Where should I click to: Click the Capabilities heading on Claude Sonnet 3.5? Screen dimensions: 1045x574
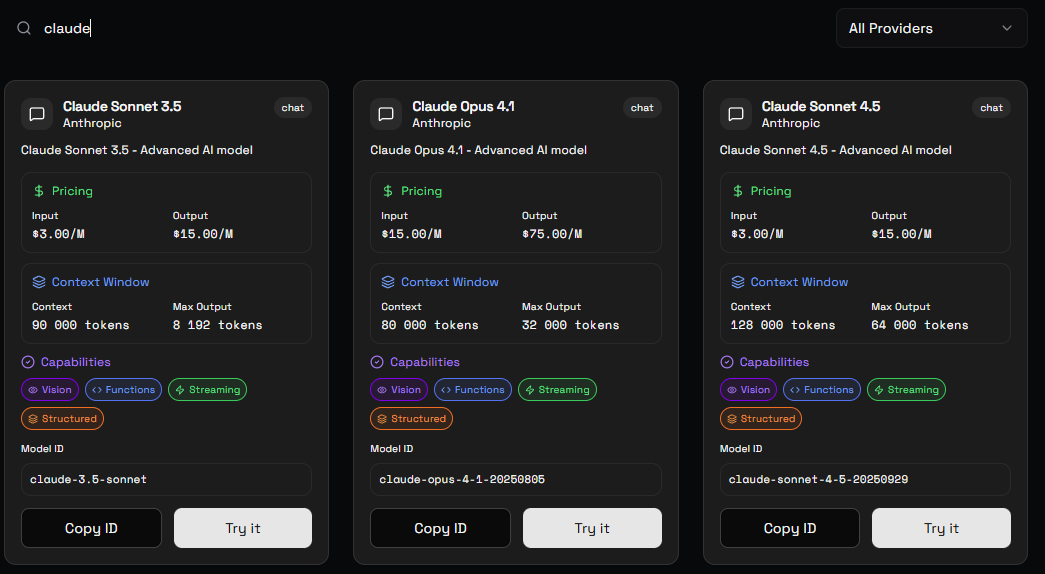(75, 362)
